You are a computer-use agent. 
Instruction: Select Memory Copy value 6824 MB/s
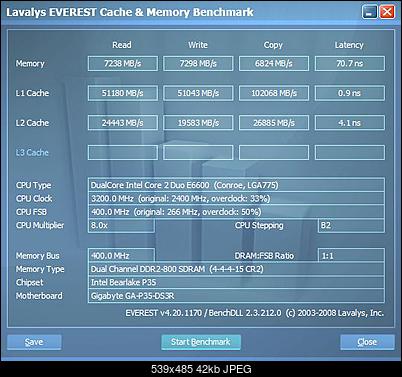pyautogui.click(x=274, y=63)
